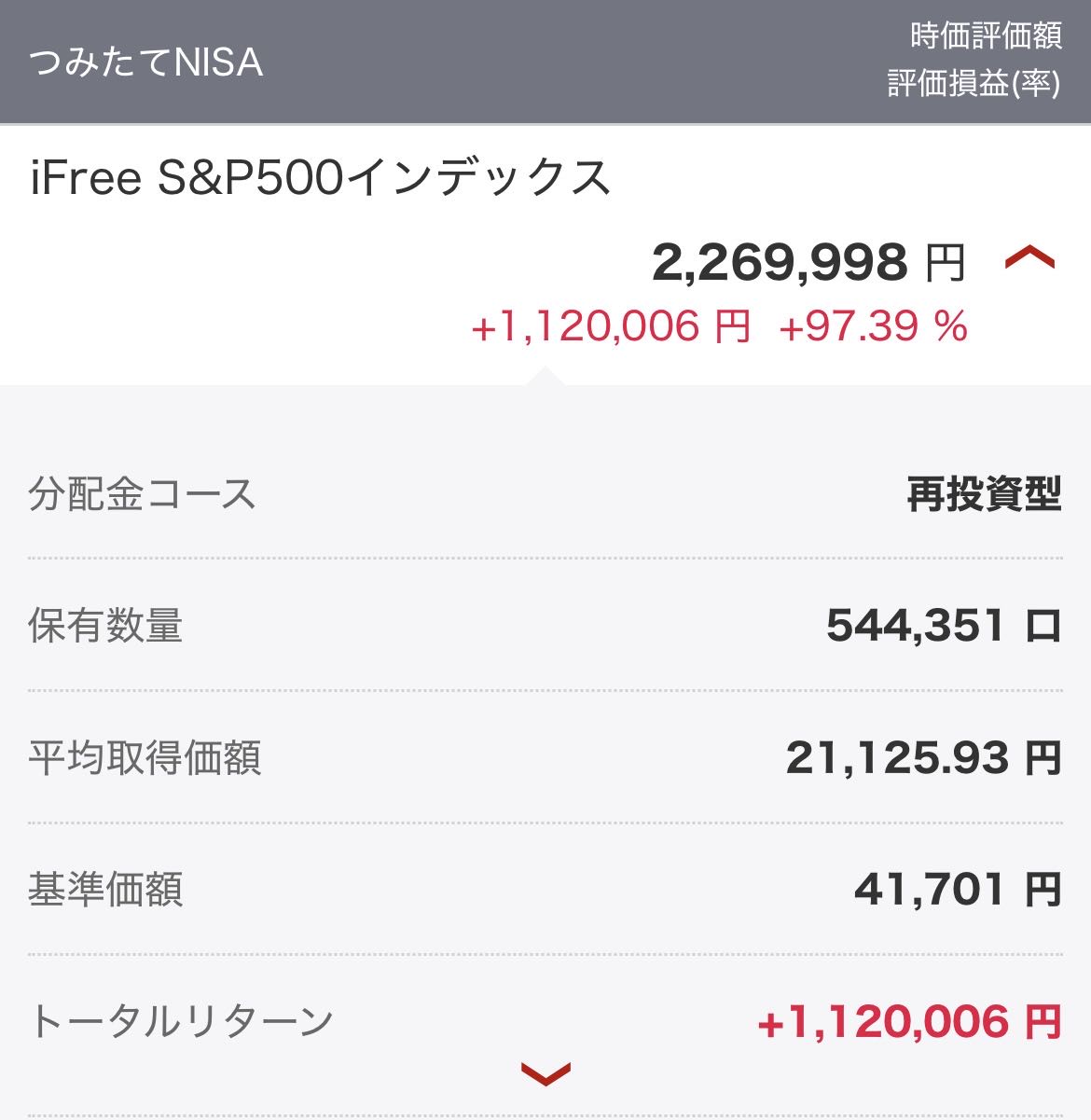Click the 41,701 円 base price value

click(958, 889)
